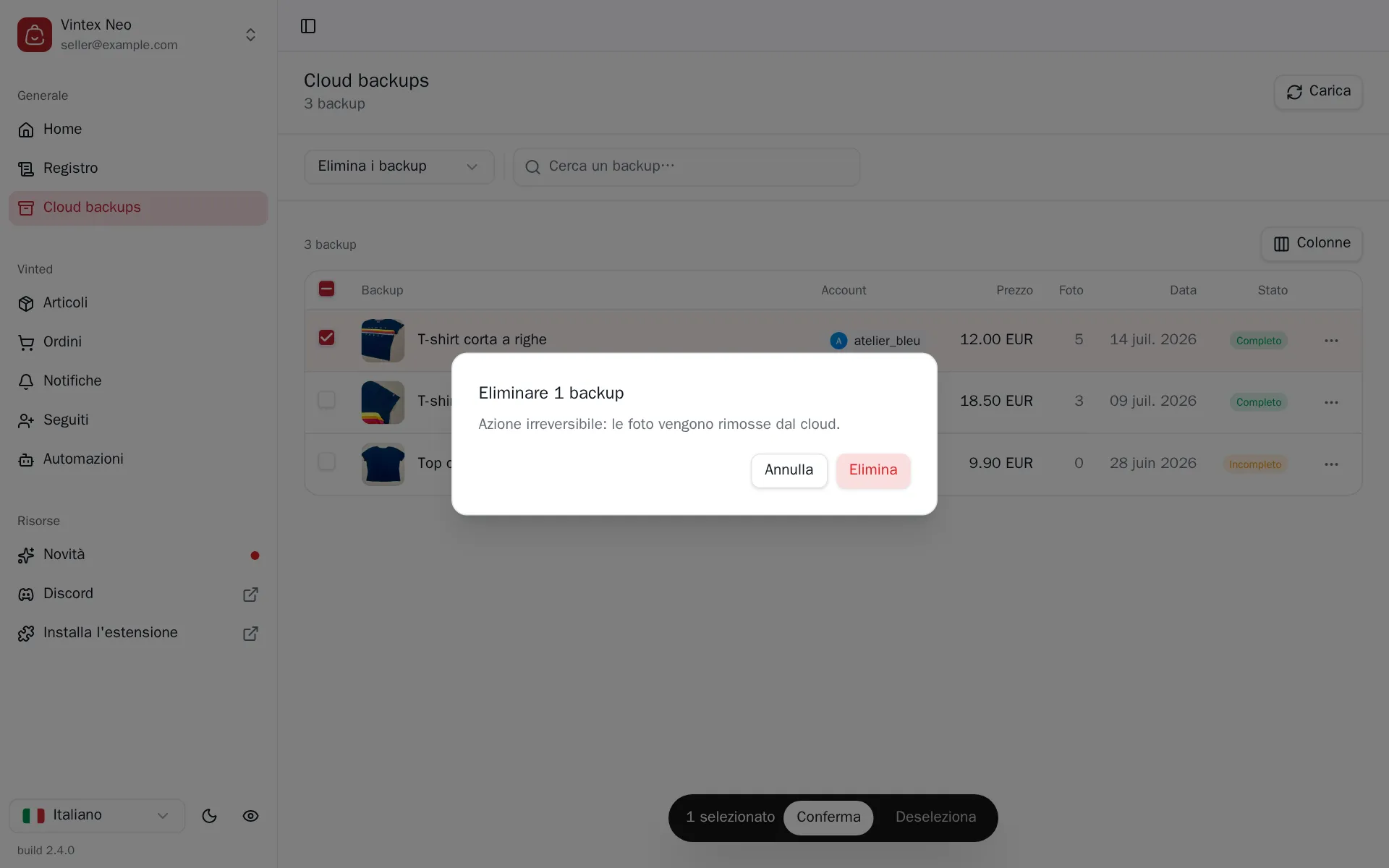The width and height of the screenshot is (1389, 868).
Task: Sort by the Data column header
Action: coord(1183,290)
